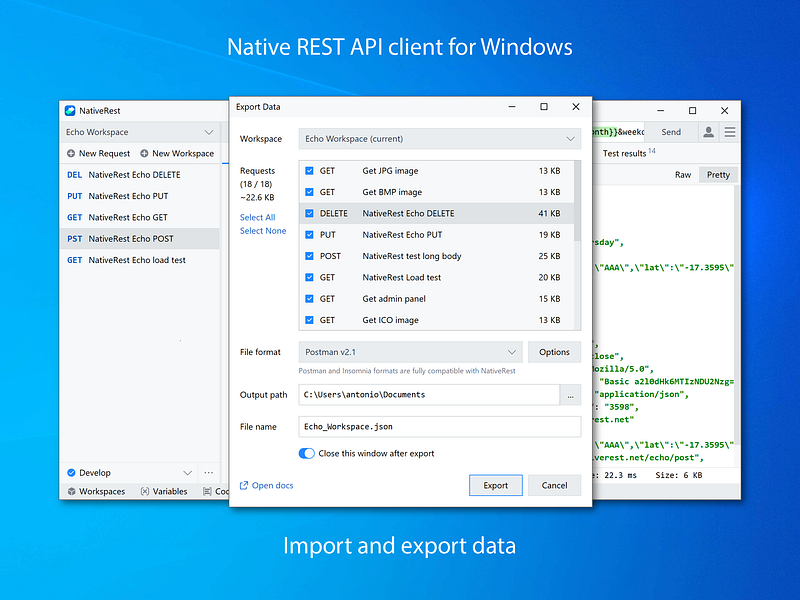The height and width of the screenshot is (600, 800).
Task: Close the NativeRest main window
Action: point(724,111)
